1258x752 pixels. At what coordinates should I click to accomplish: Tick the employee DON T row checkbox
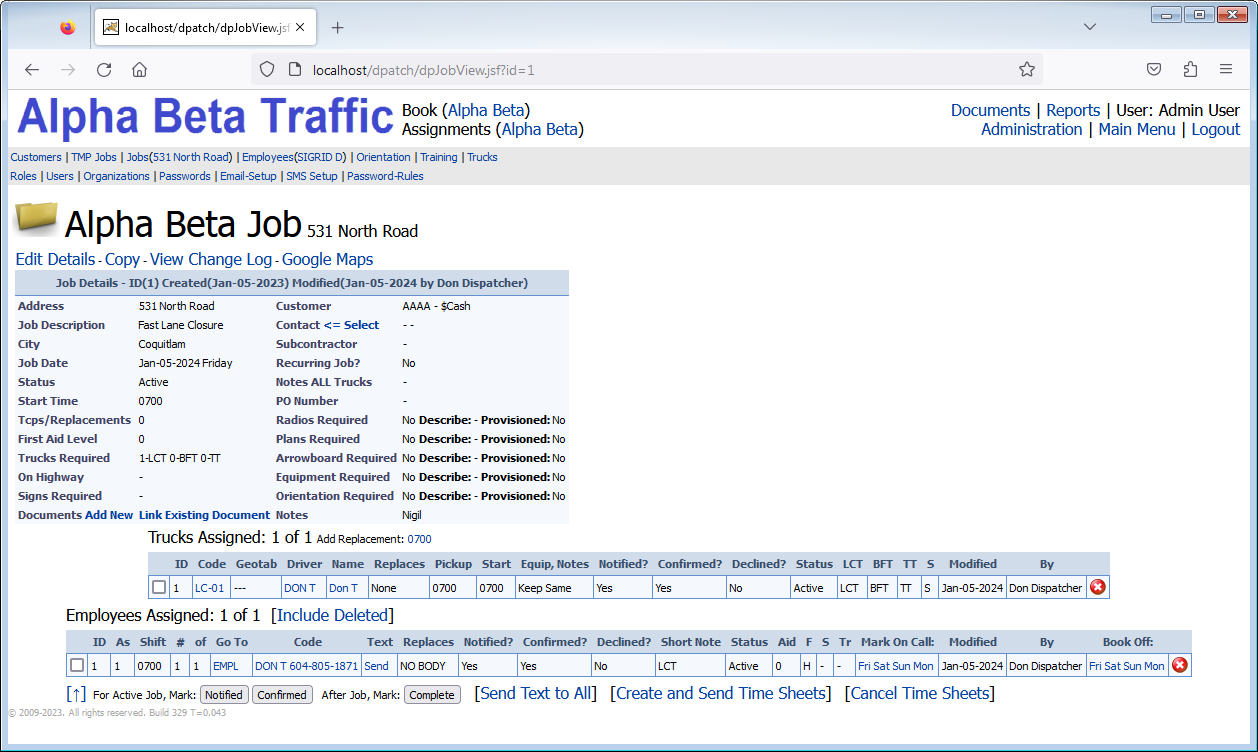77,665
